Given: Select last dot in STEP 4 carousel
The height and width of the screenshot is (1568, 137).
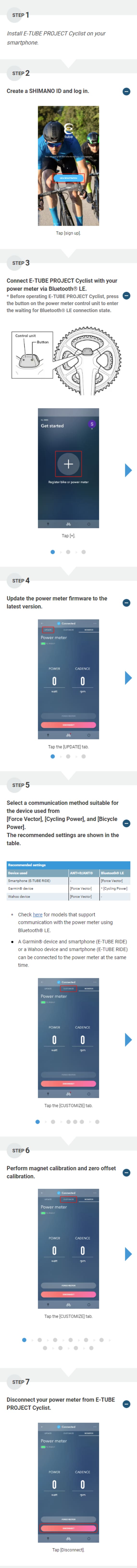Looking at the screenshot, I should pos(83,757).
